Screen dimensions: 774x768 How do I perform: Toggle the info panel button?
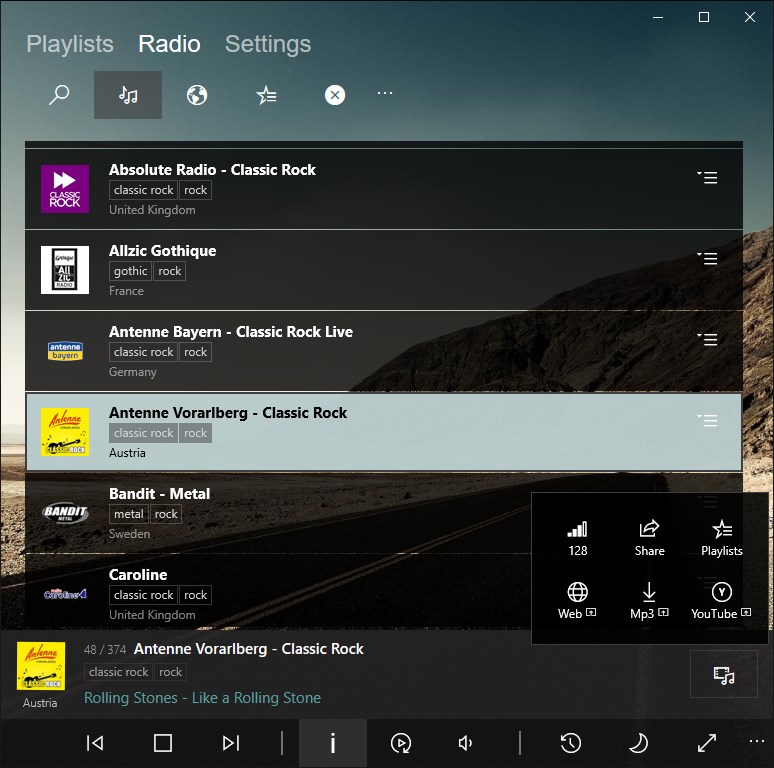point(333,743)
